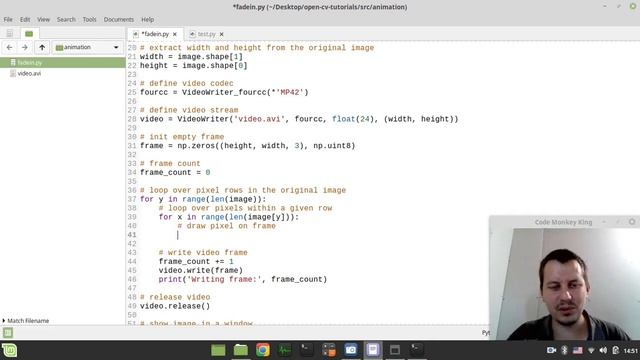Open the Documents menu

pyautogui.click(x=118, y=20)
